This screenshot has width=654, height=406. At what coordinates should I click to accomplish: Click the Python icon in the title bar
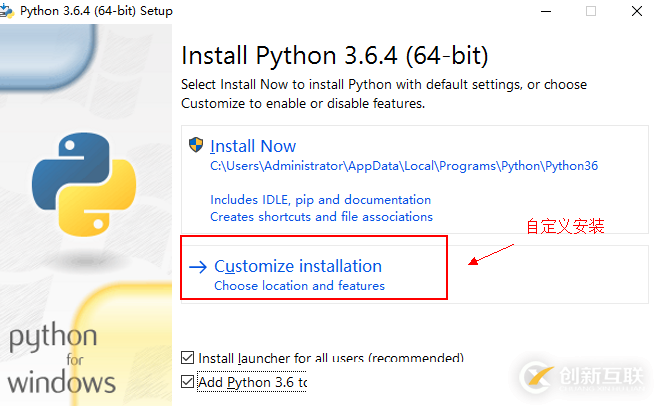9,11
